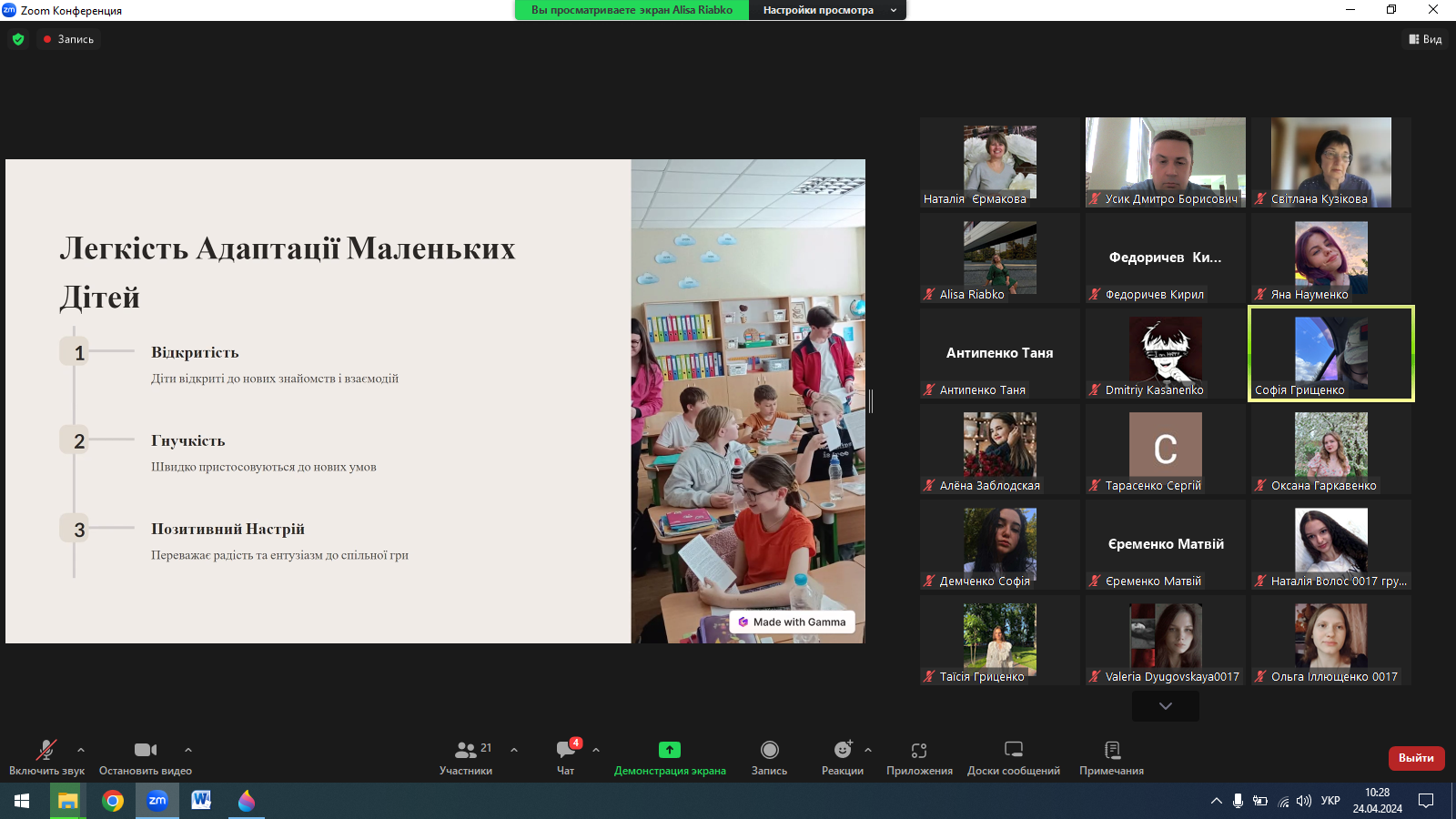Select Наталія Волос 0017 participant tile
The width and height of the screenshot is (1456, 819).
tap(1331, 544)
